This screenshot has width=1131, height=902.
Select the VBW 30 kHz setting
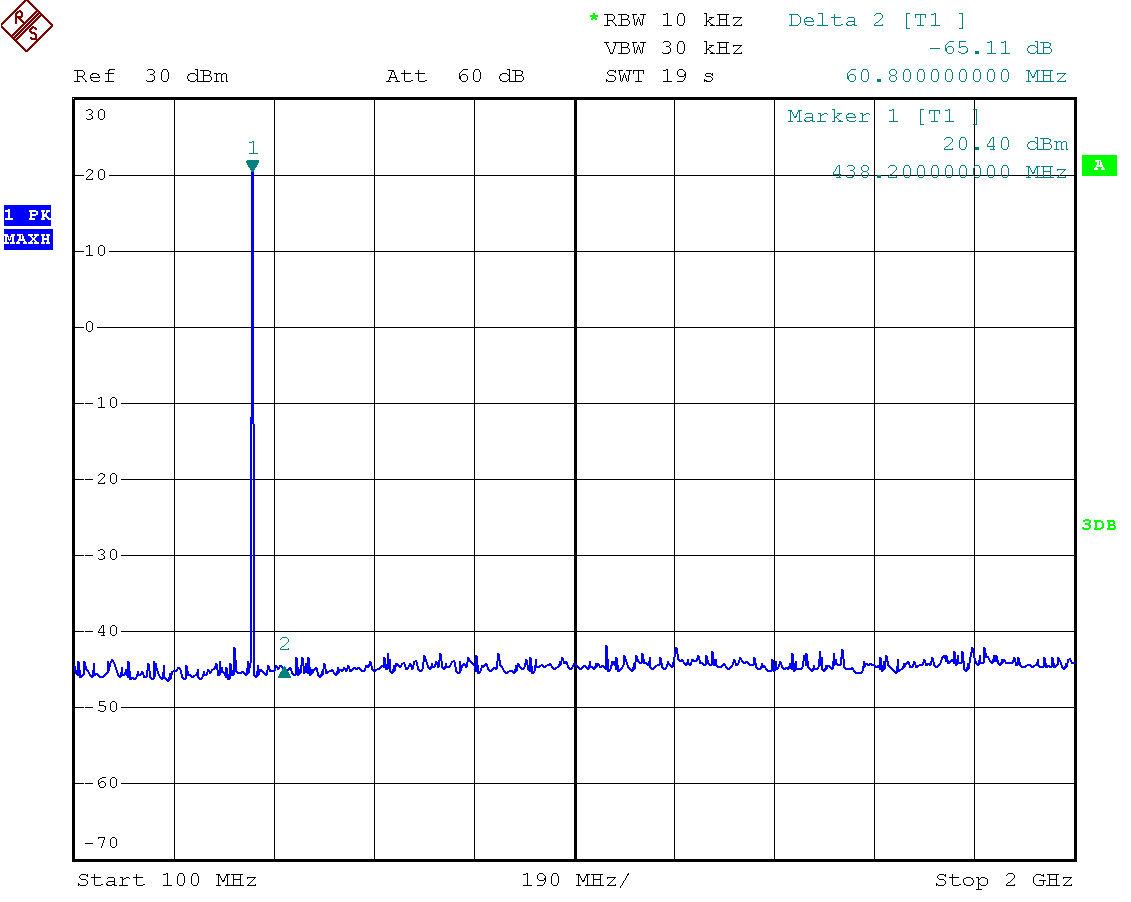(x=673, y=48)
